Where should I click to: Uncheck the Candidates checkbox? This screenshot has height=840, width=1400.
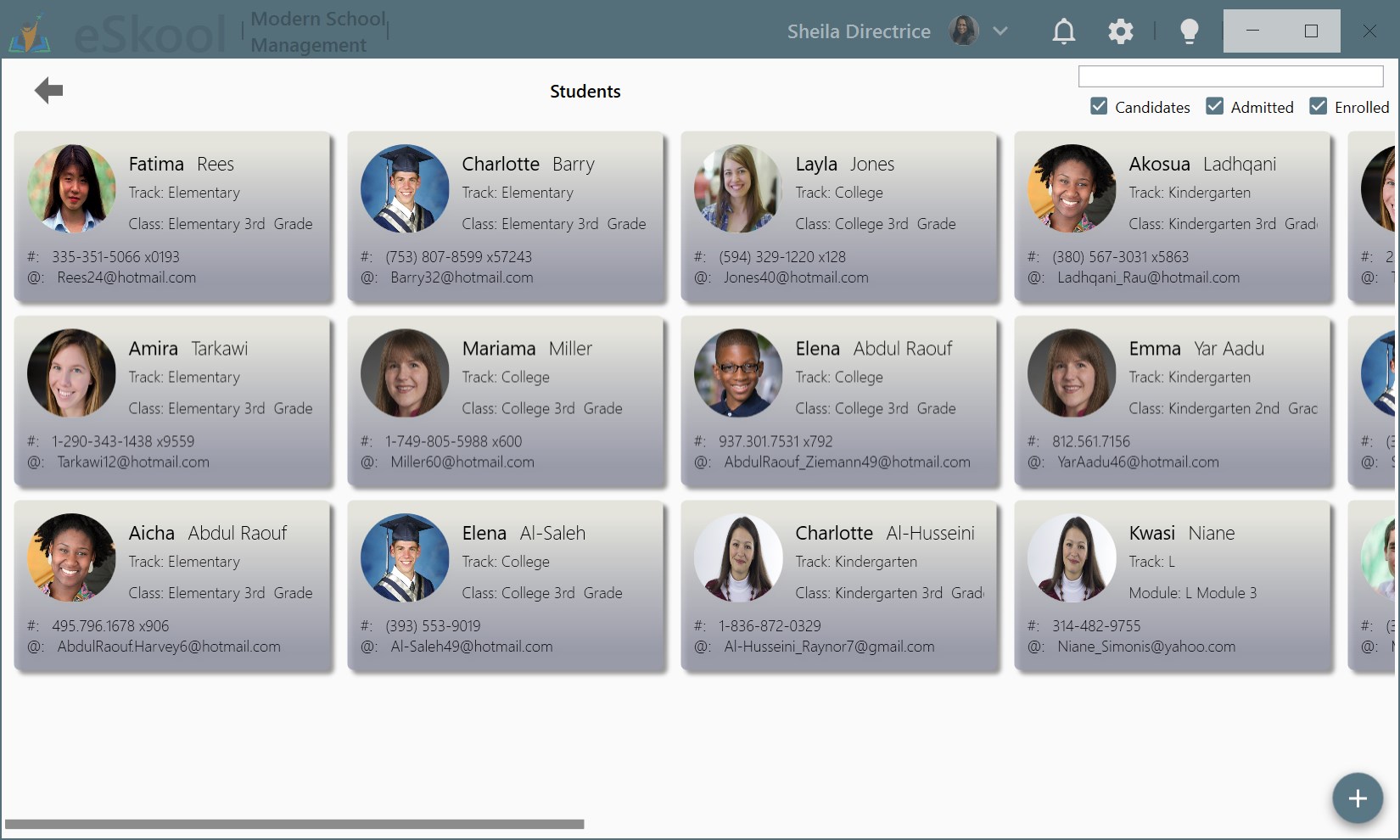(1099, 107)
